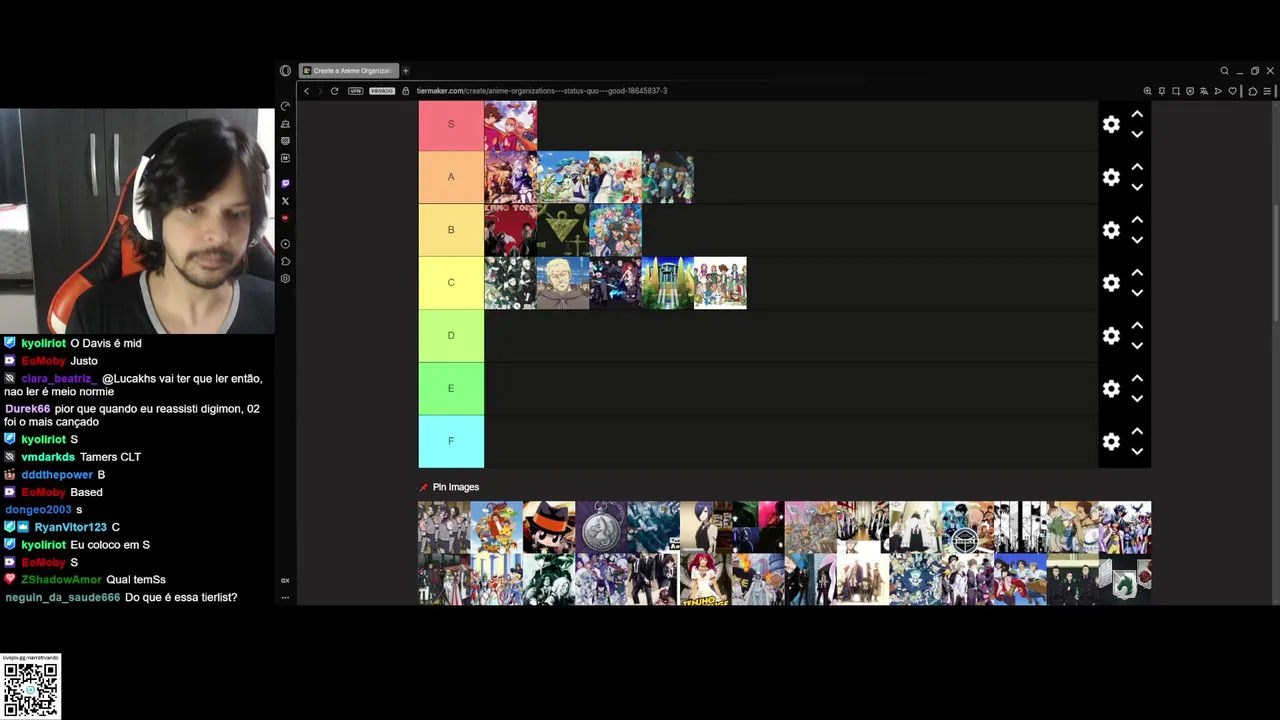
Task: Open the Opera menu logo
Action: coord(285,71)
